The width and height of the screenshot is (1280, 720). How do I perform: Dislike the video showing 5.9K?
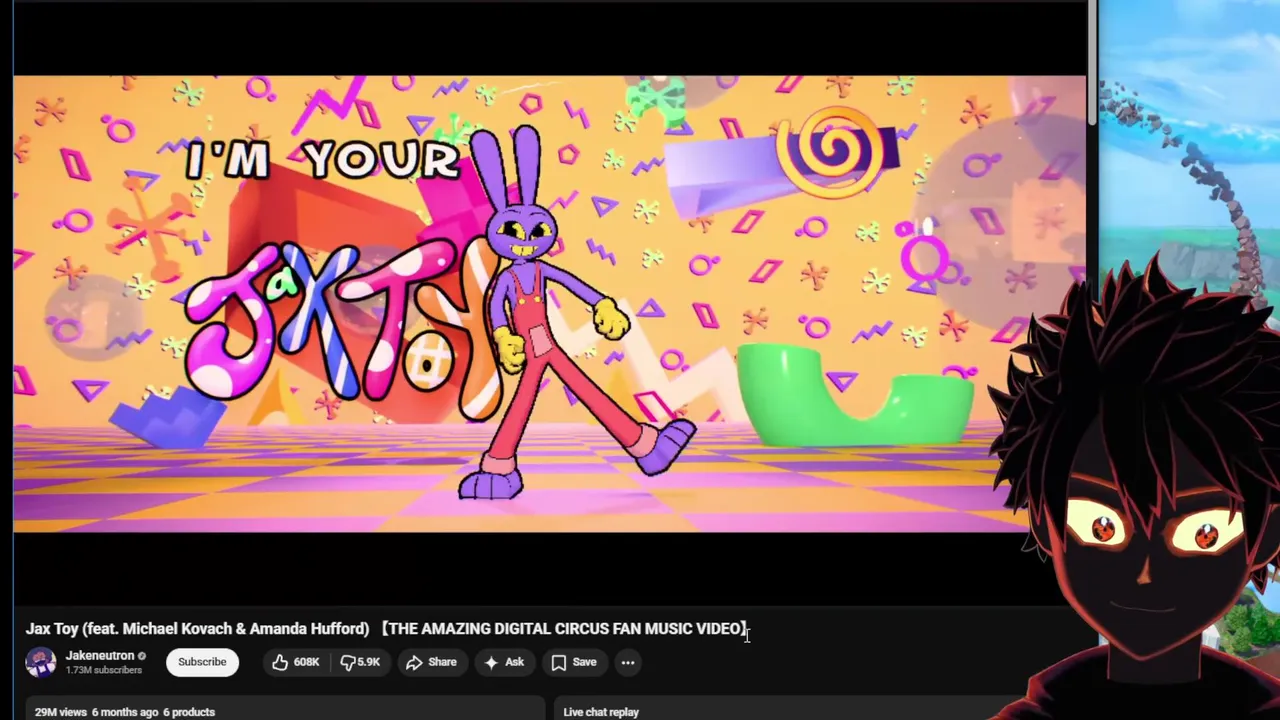361,662
